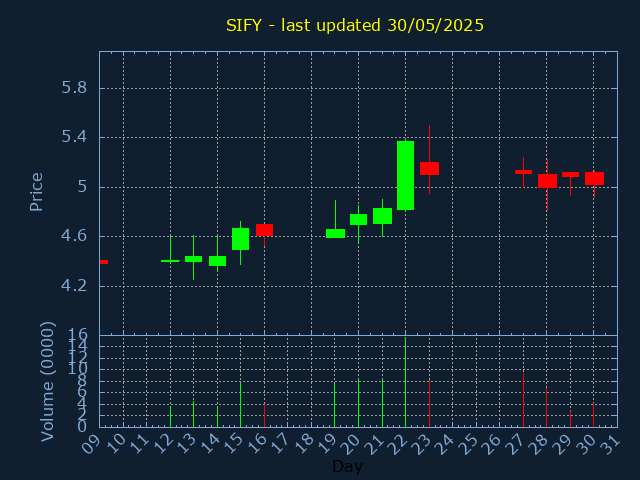Click the day 13 tick label
This screenshot has width=640, height=480.
click(x=186, y=444)
